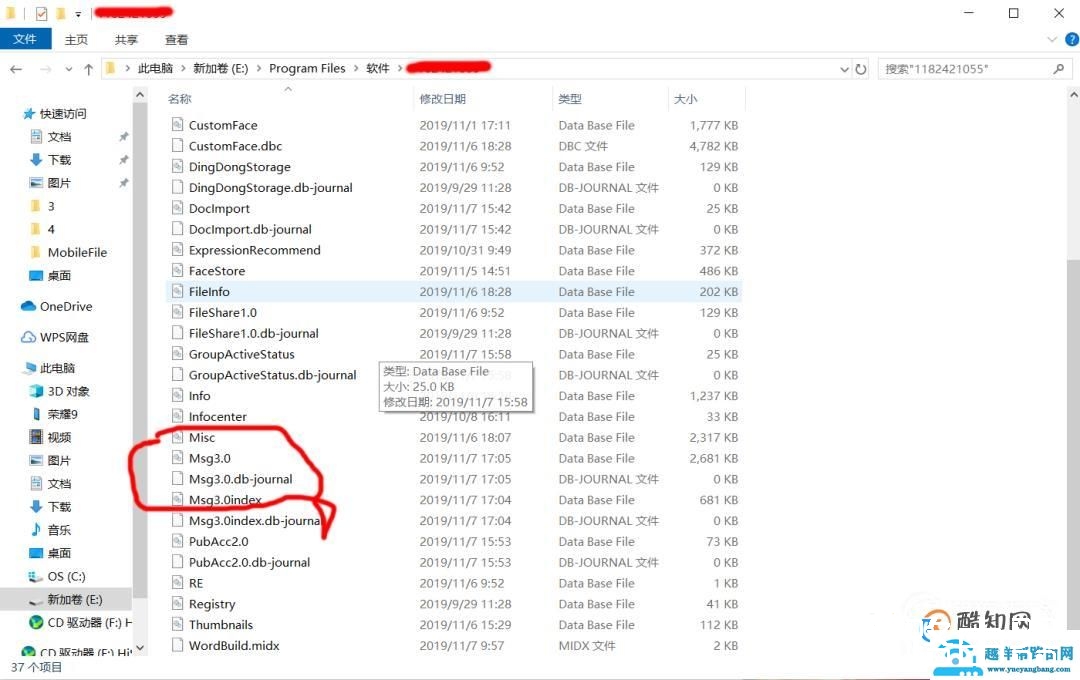
Task: Expand the recent locations dropdown beside forward arrow
Action: tap(68, 69)
